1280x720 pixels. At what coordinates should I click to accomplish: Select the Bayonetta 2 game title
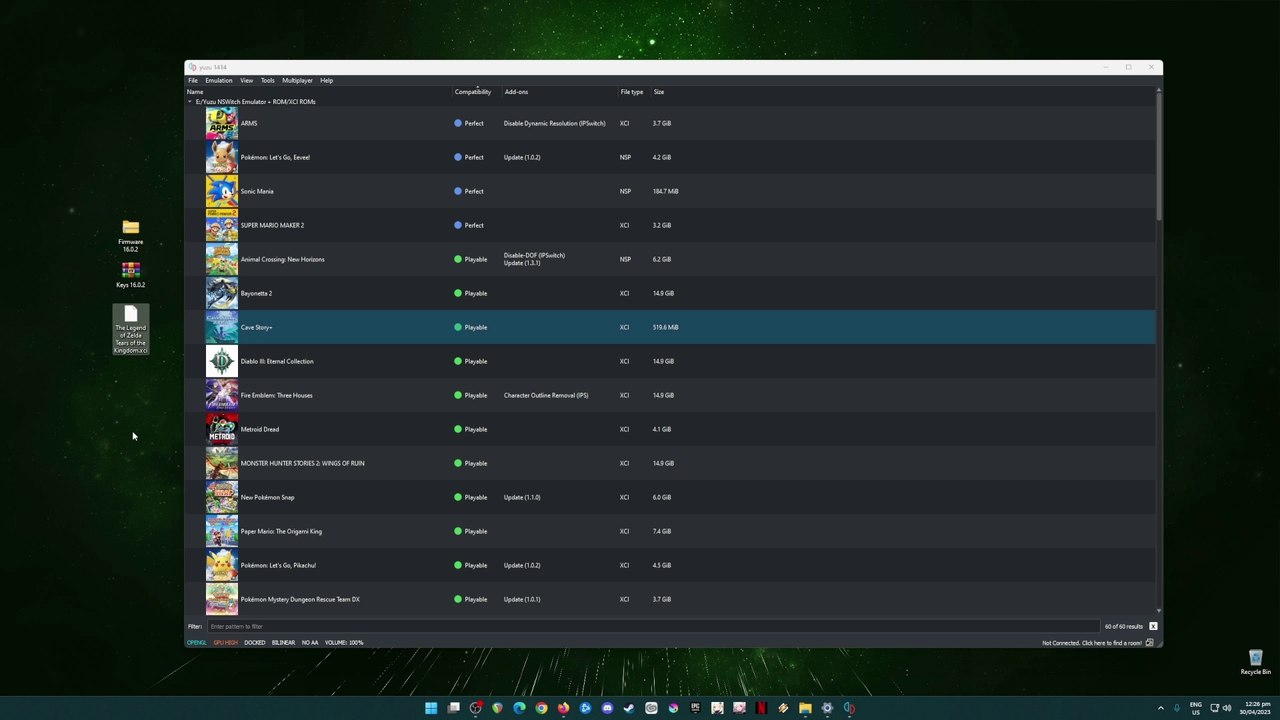click(256, 294)
